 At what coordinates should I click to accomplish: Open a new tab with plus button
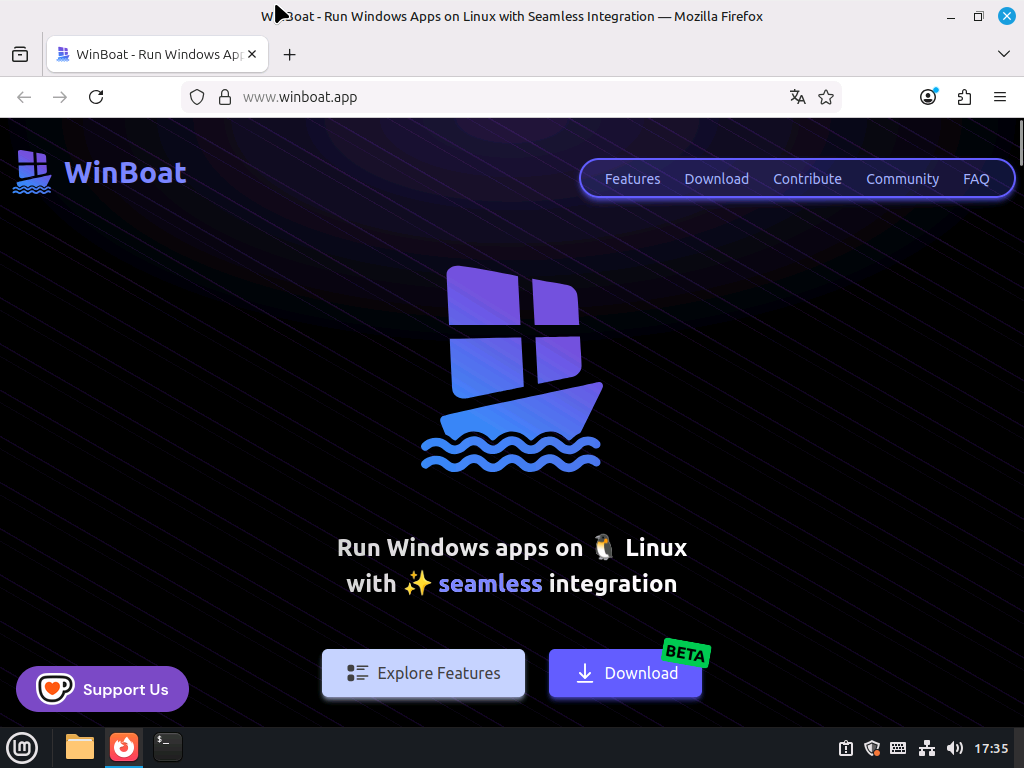pyautogui.click(x=290, y=54)
